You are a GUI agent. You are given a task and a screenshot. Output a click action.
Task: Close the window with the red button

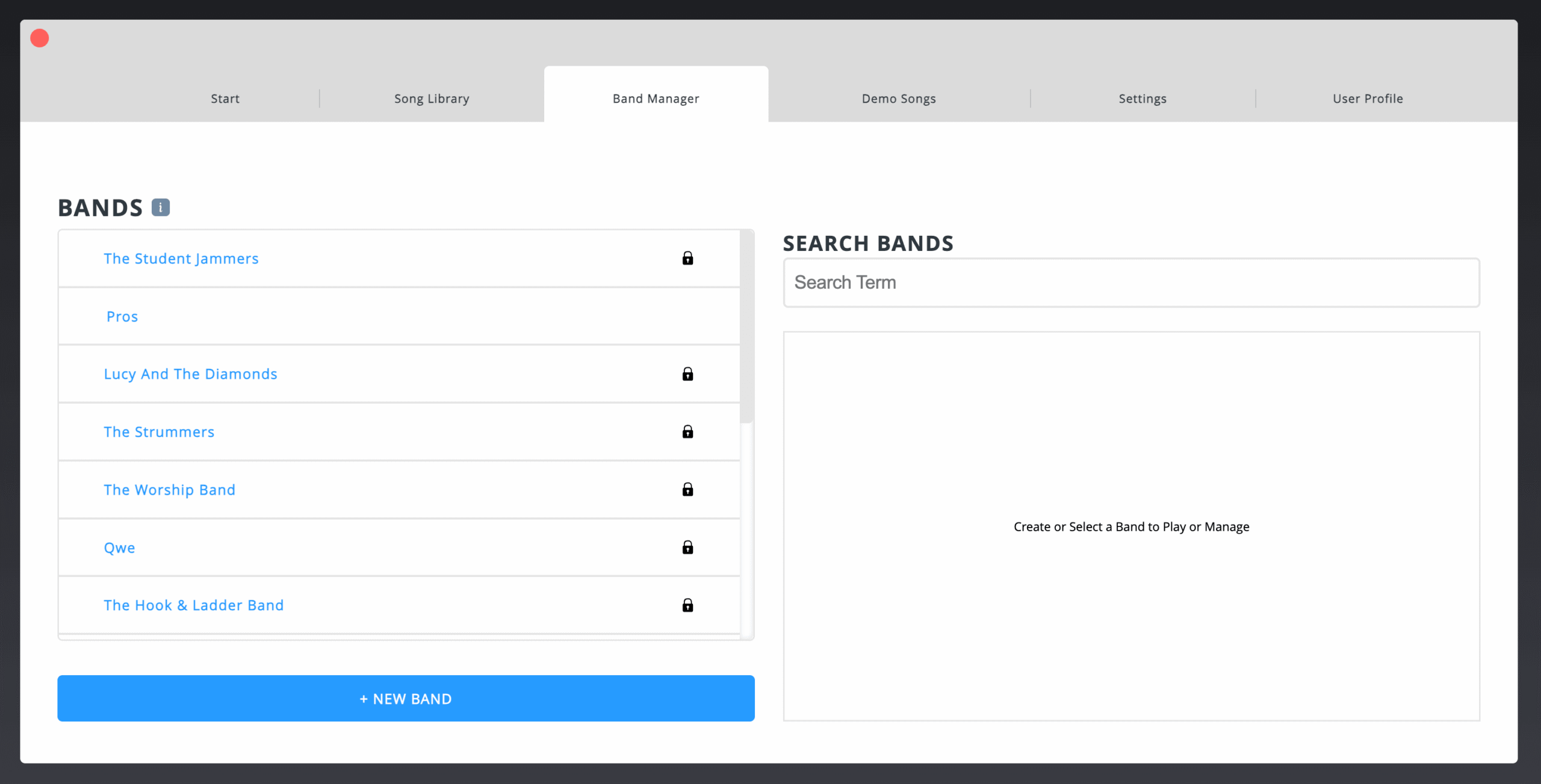pyautogui.click(x=40, y=39)
